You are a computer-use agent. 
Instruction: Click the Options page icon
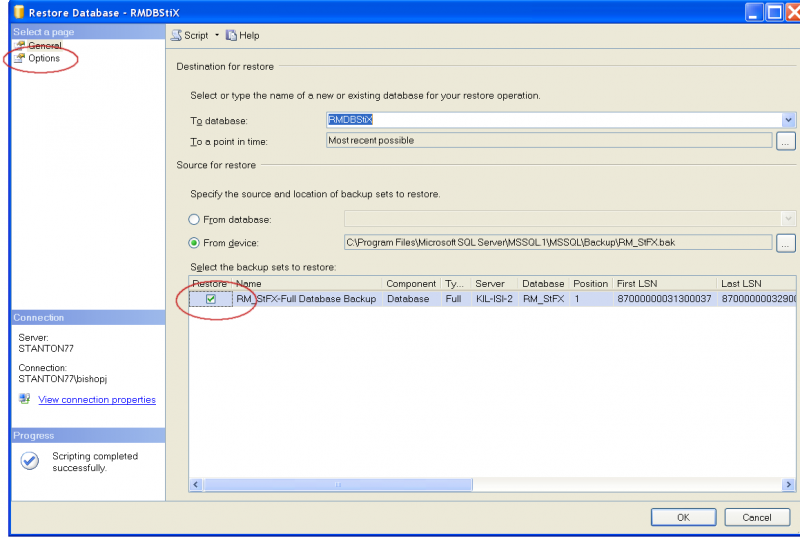[19, 58]
